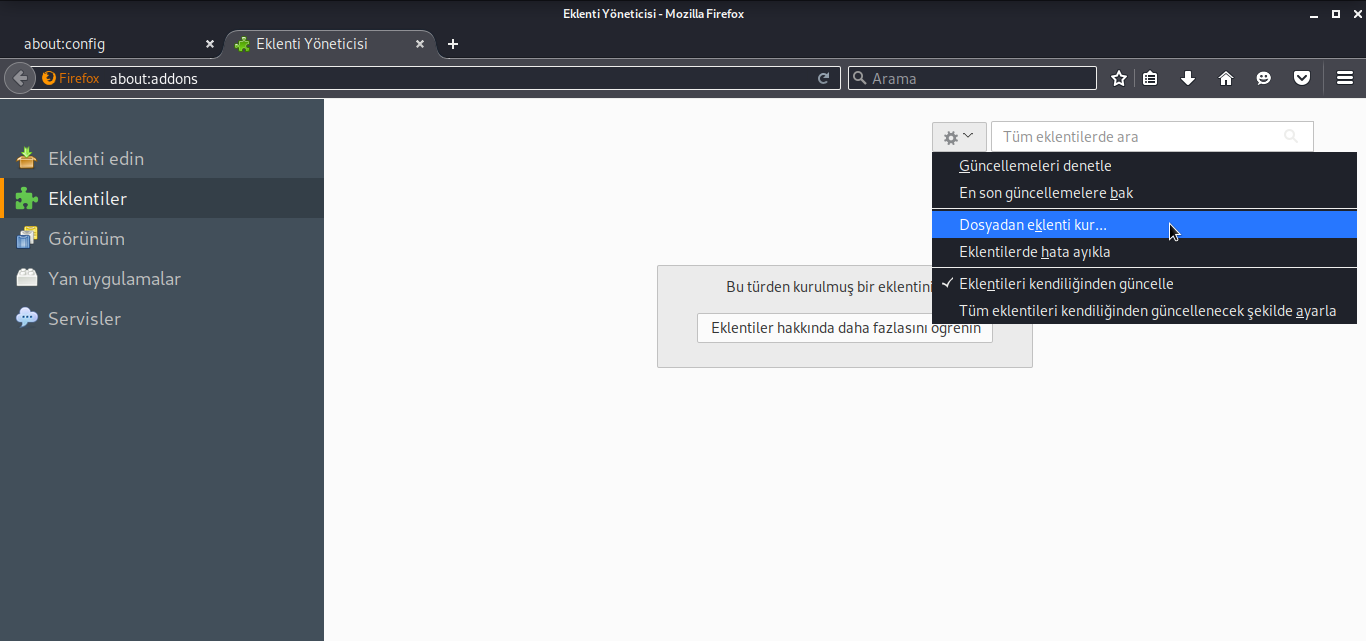1366x641 pixels.
Task: Go to home page icon
Action: [1226, 78]
